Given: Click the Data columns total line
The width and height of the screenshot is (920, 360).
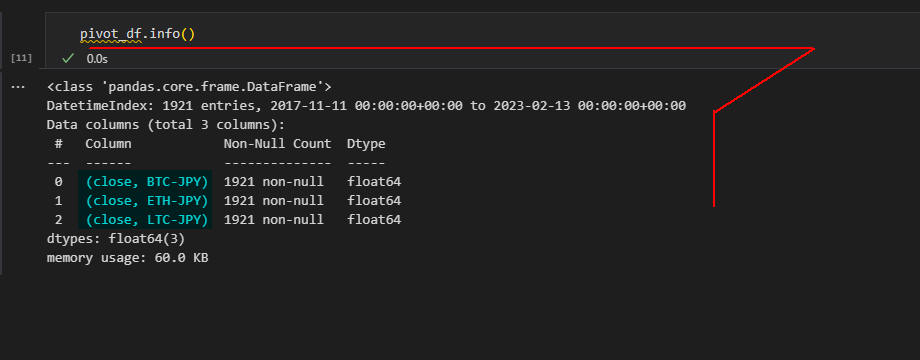Looking at the screenshot, I should point(165,125).
